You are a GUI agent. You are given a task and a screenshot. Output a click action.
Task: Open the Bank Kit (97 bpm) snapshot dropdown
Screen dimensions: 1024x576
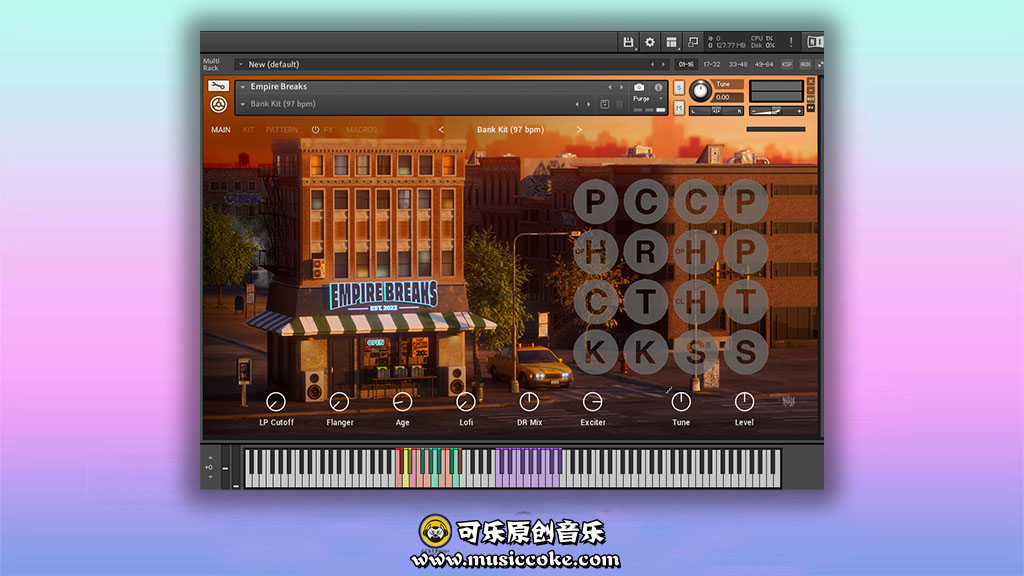[x=243, y=104]
